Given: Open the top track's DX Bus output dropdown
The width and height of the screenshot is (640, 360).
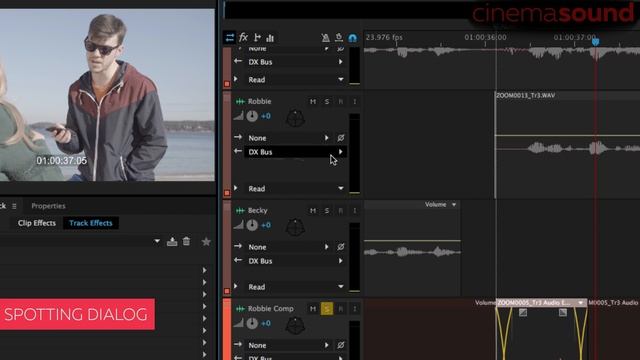Looking at the screenshot, I should [x=295, y=62].
